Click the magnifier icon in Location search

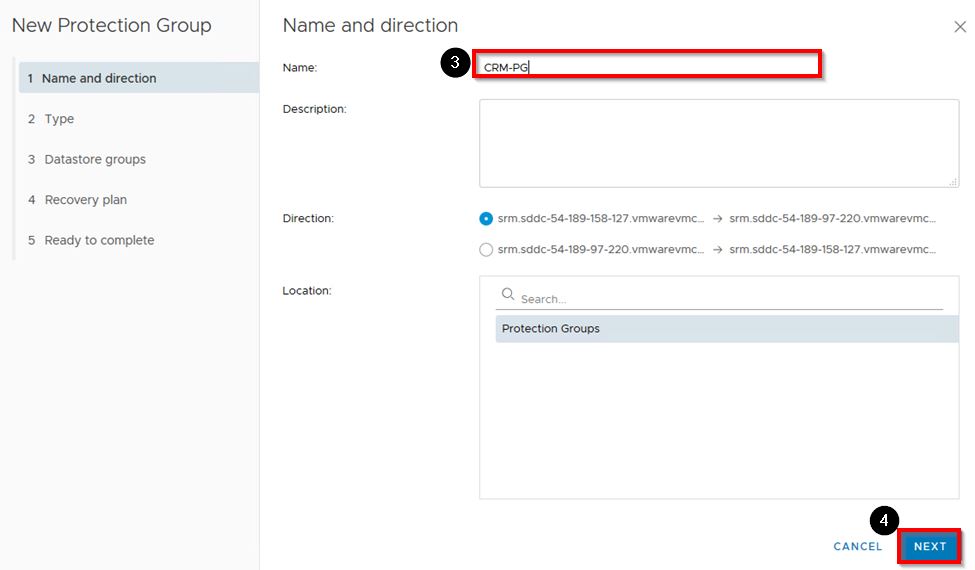[508, 295]
